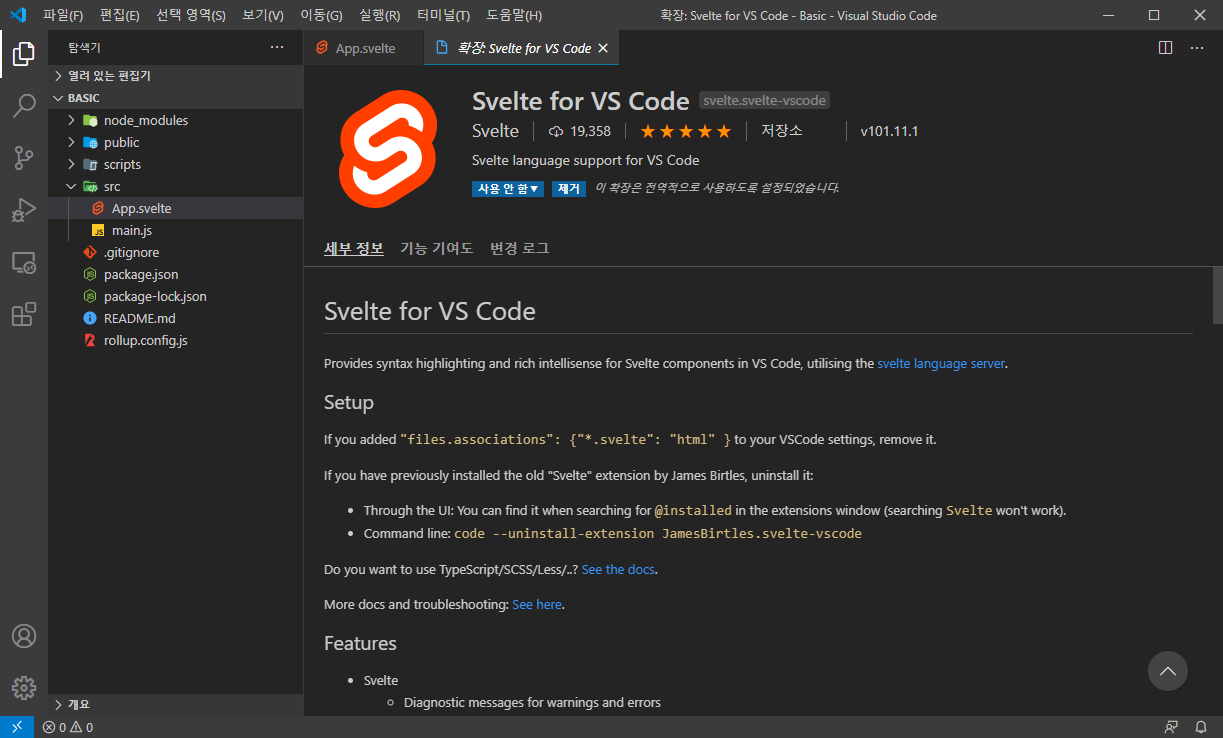
Task: Select package-lock.json in the file tree
Action: click(x=176, y=296)
